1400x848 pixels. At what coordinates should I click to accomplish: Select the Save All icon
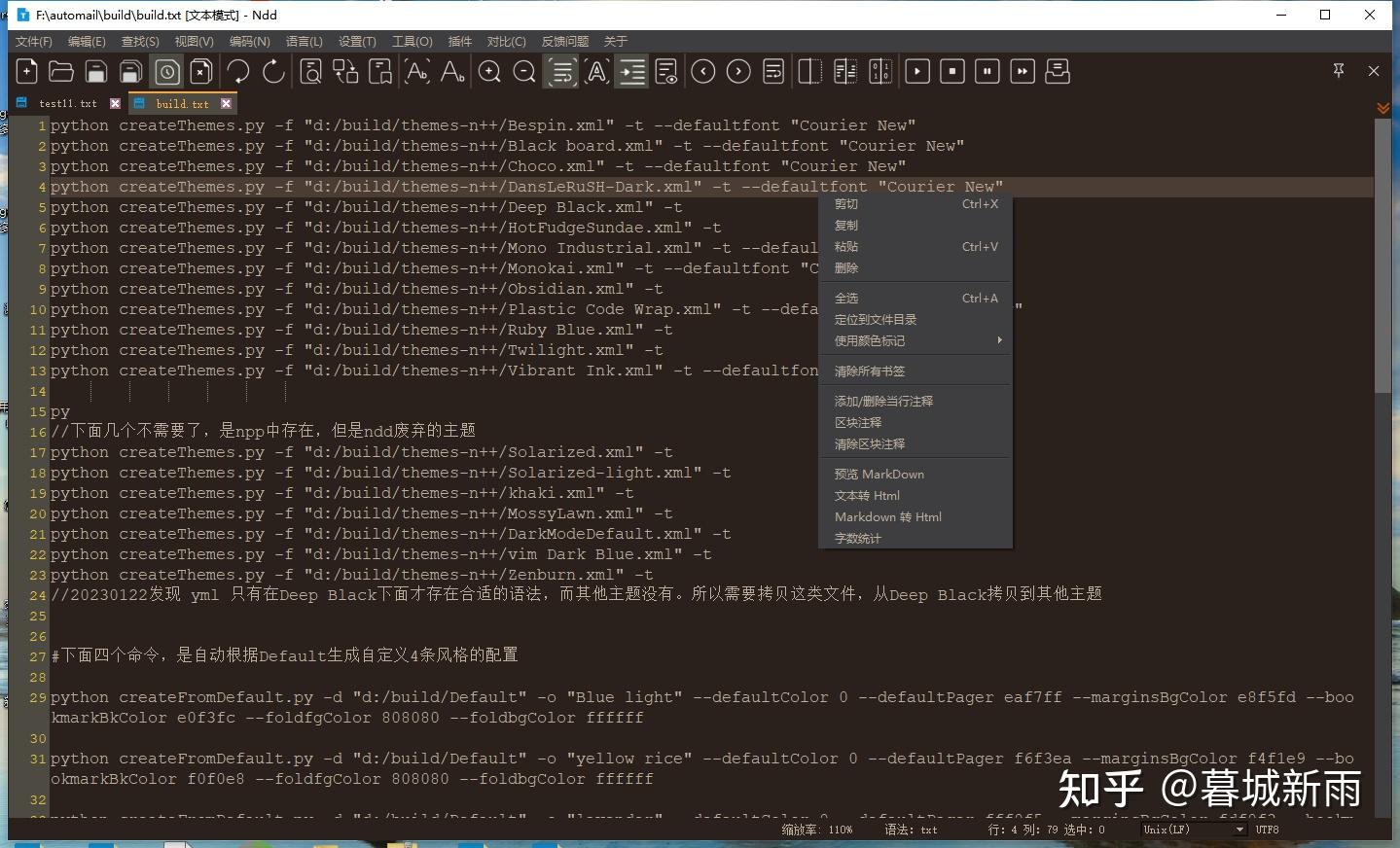[x=130, y=71]
